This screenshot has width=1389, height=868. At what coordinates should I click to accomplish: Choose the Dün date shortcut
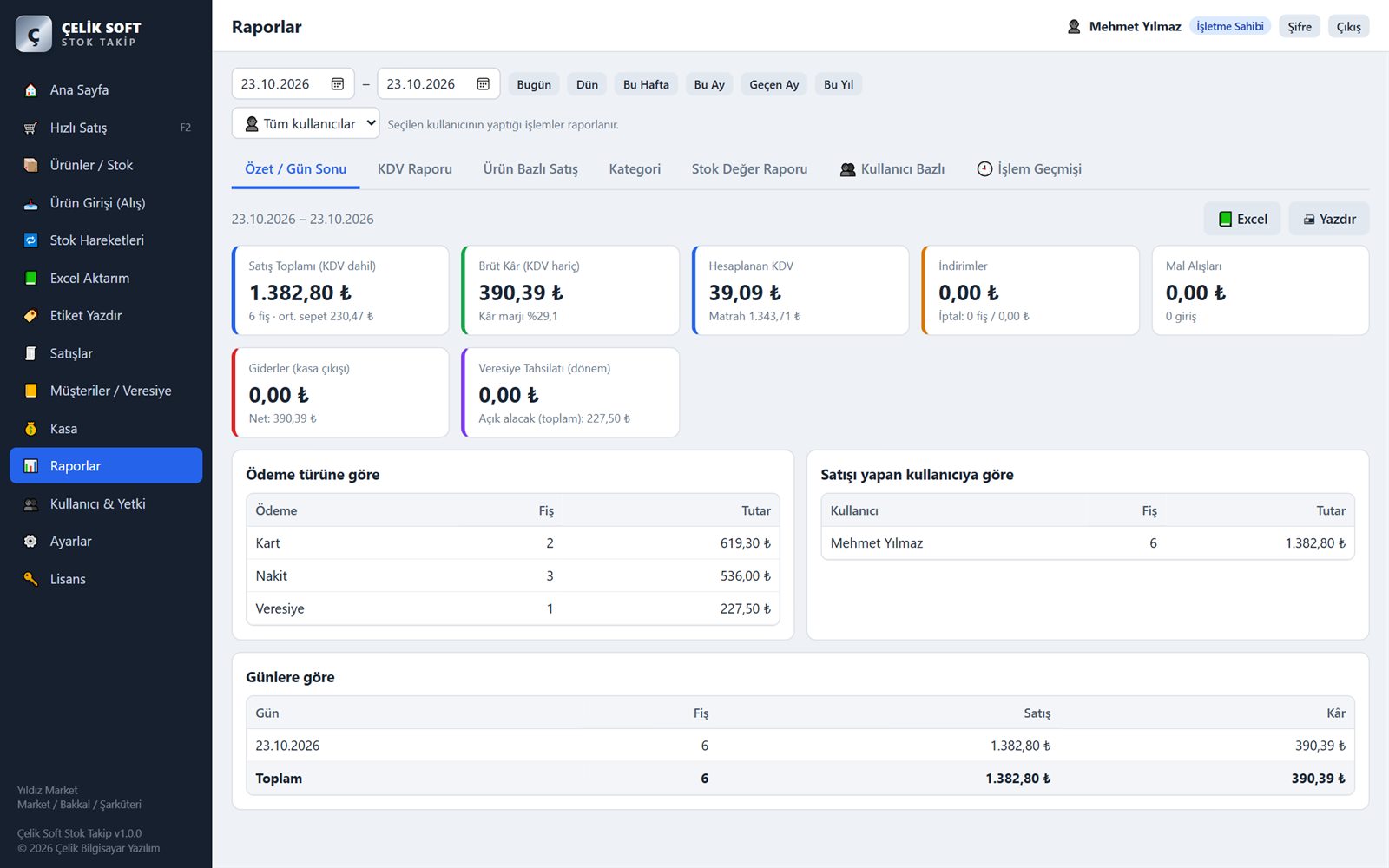pyautogui.click(x=588, y=84)
